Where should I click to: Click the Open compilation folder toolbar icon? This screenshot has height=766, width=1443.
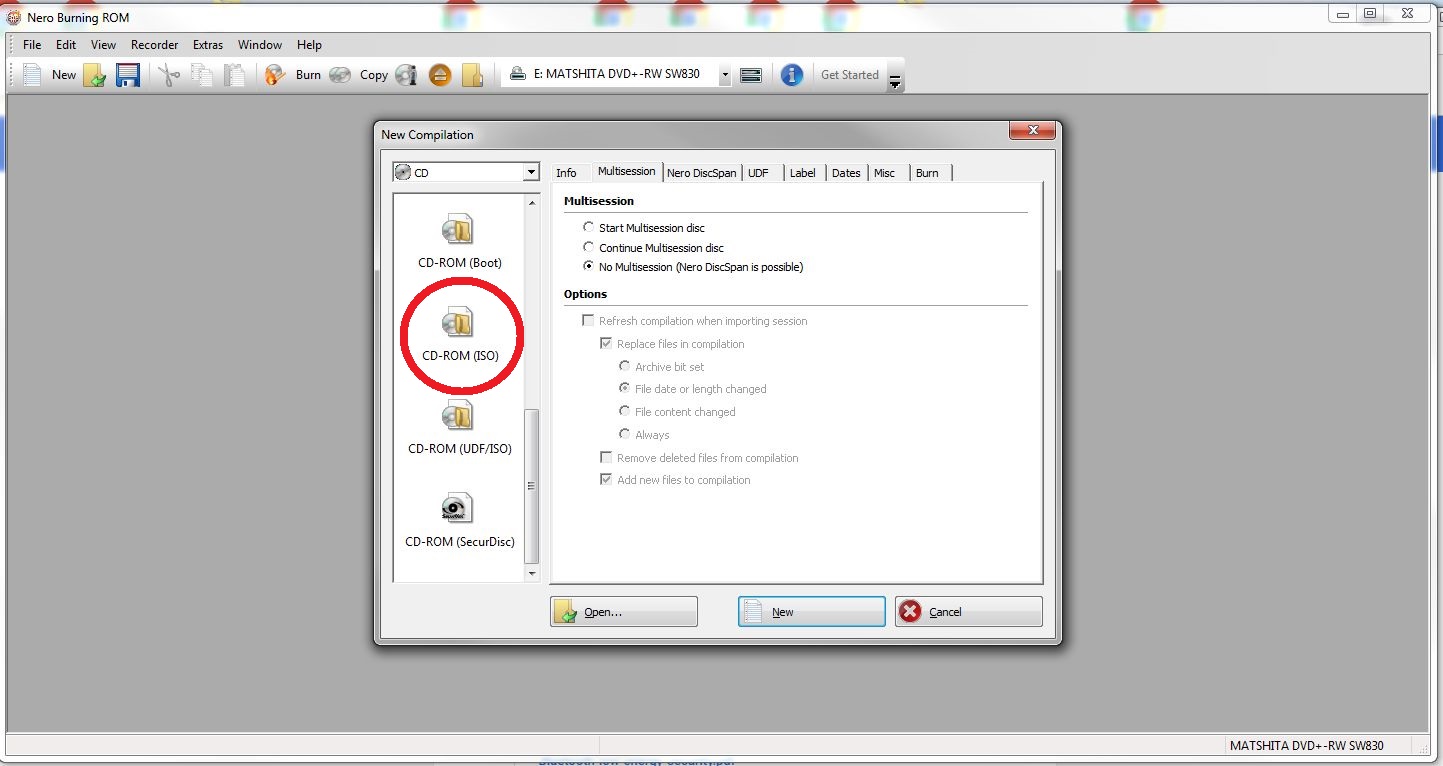tap(95, 75)
